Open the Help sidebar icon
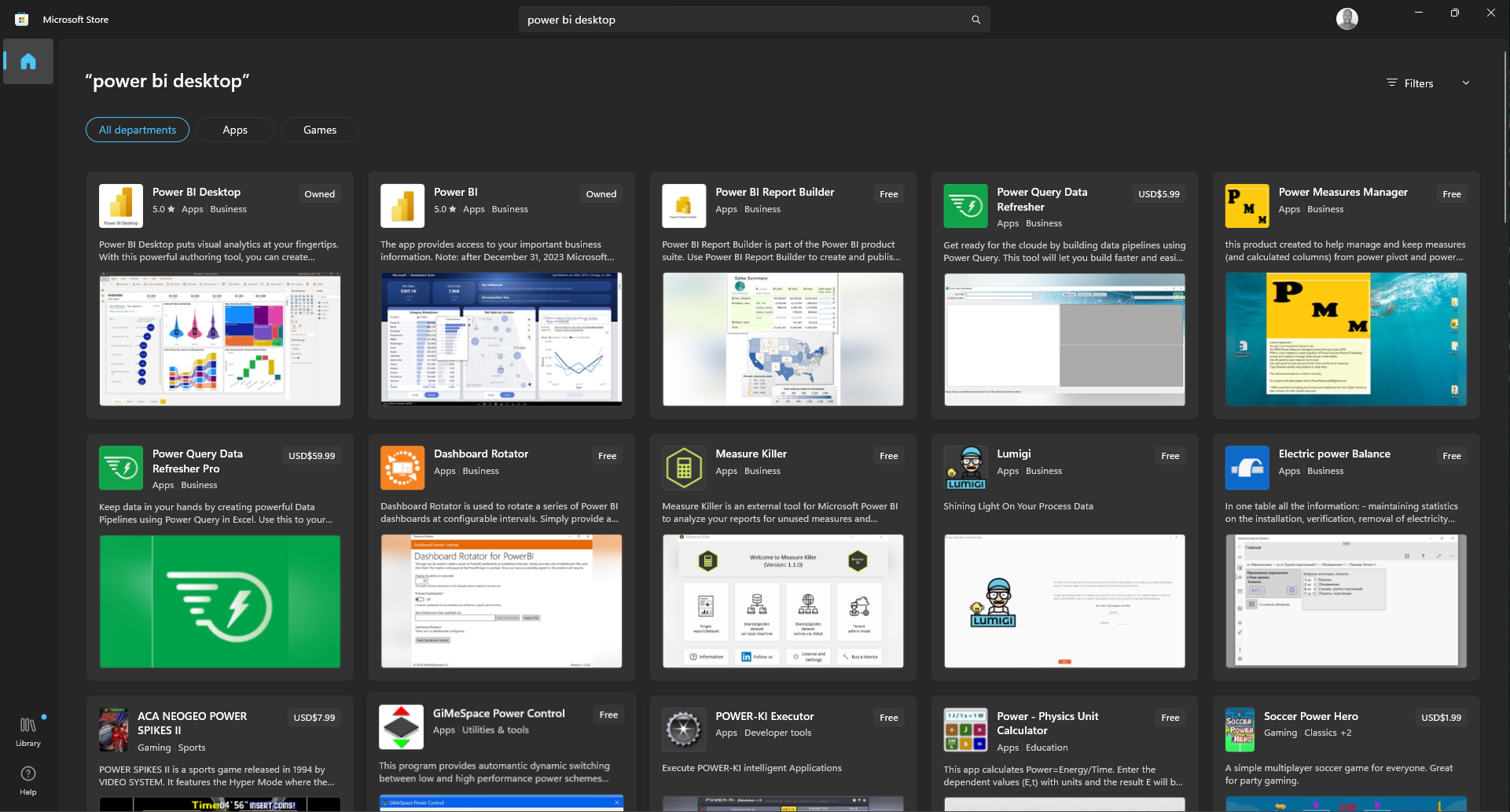This screenshot has width=1510, height=812. point(28,781)
